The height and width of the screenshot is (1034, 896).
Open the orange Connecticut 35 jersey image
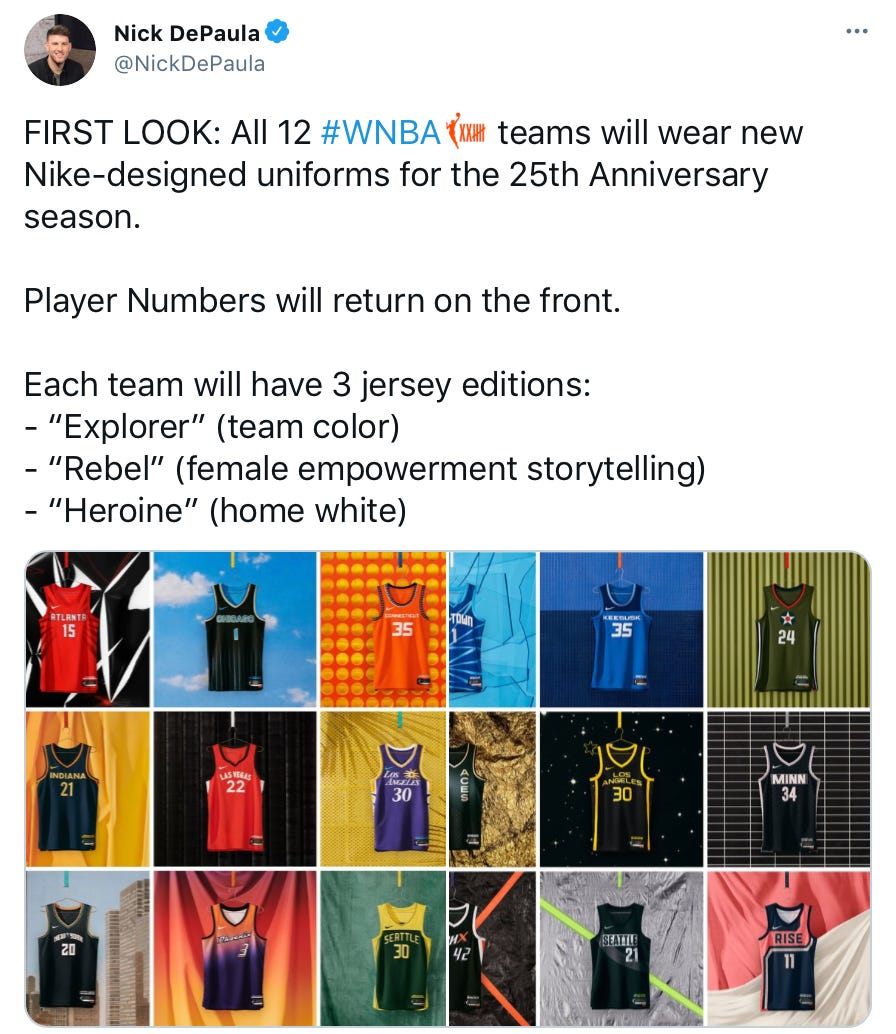(383, 629)
